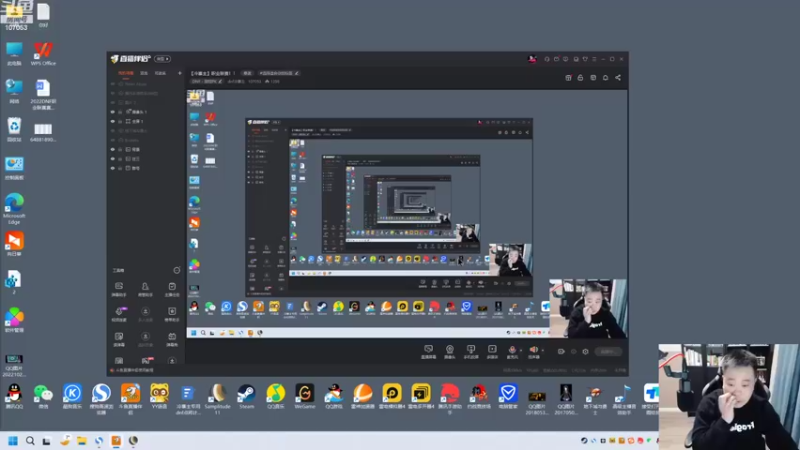
Task: Click the share icon at top right of preview
Action: click(x=618, y=78)
